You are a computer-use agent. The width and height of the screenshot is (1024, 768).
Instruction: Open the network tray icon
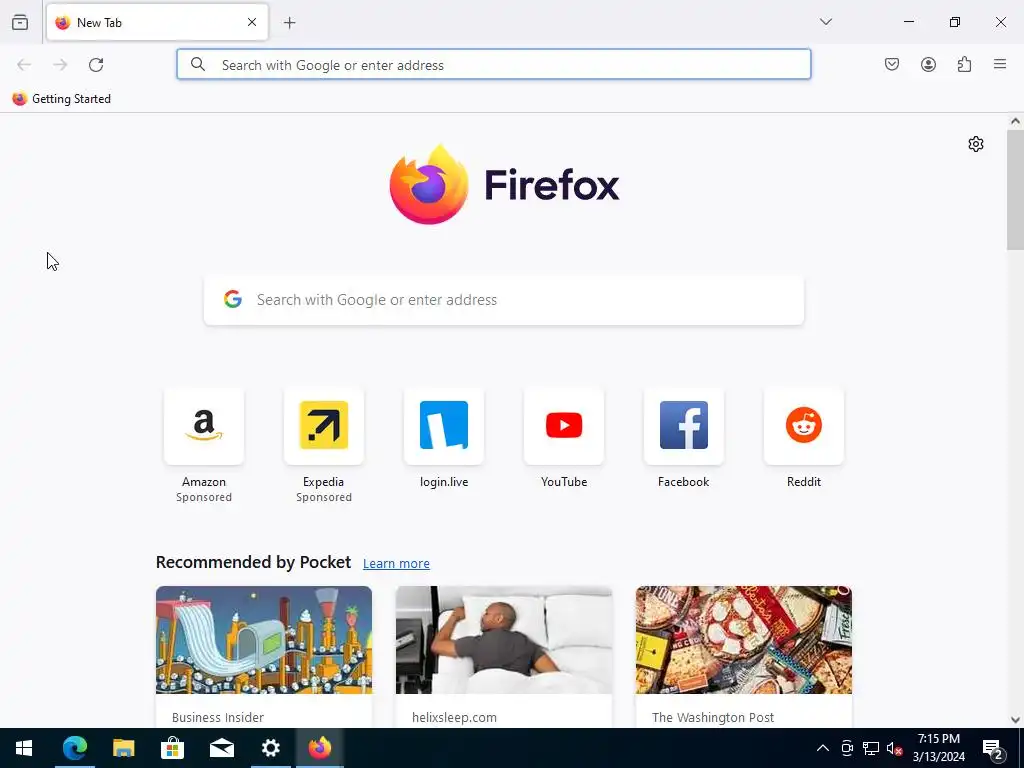[871, 748]
